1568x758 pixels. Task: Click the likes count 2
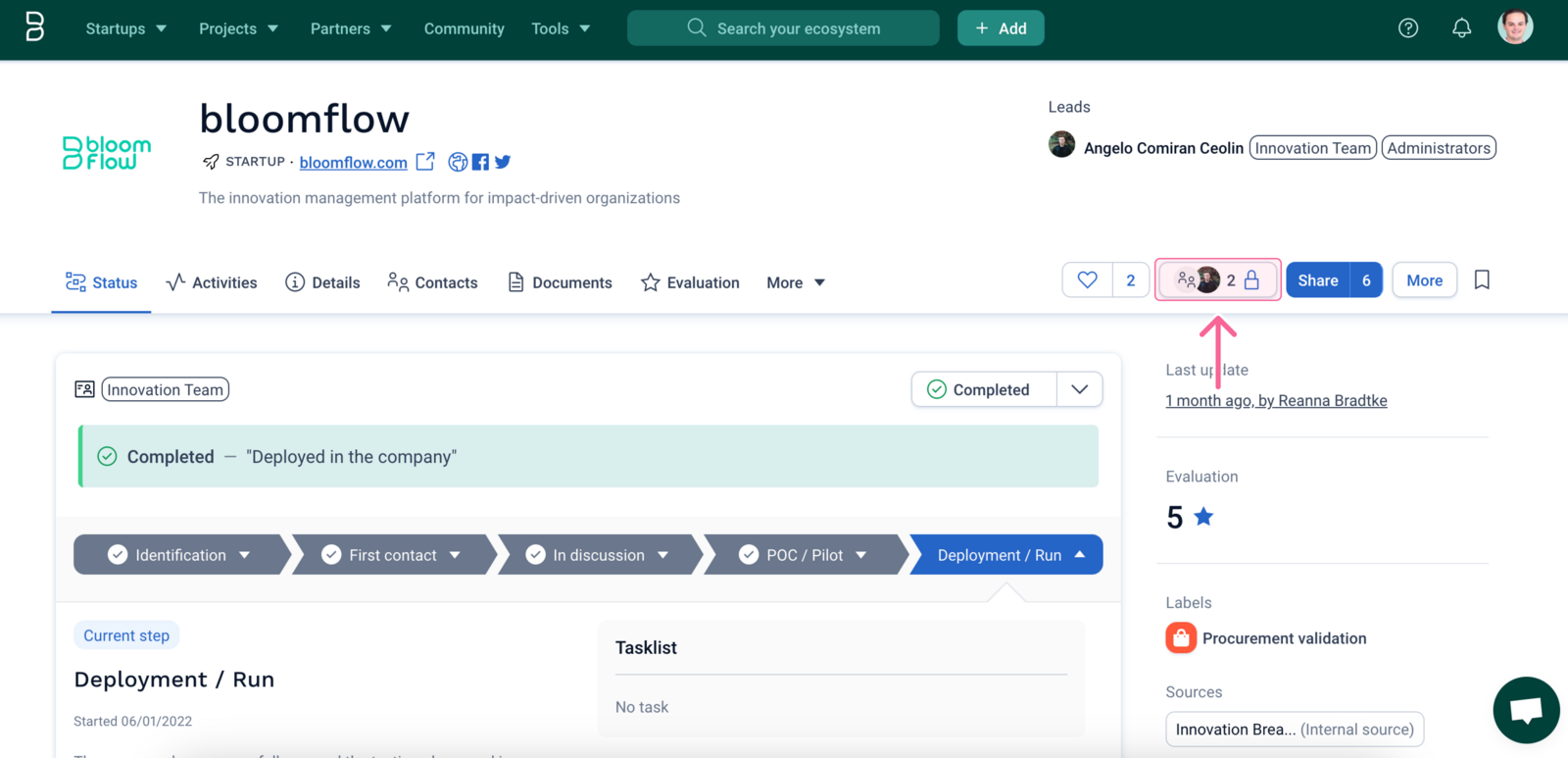pyautogui.click(x=1131, y=280)
